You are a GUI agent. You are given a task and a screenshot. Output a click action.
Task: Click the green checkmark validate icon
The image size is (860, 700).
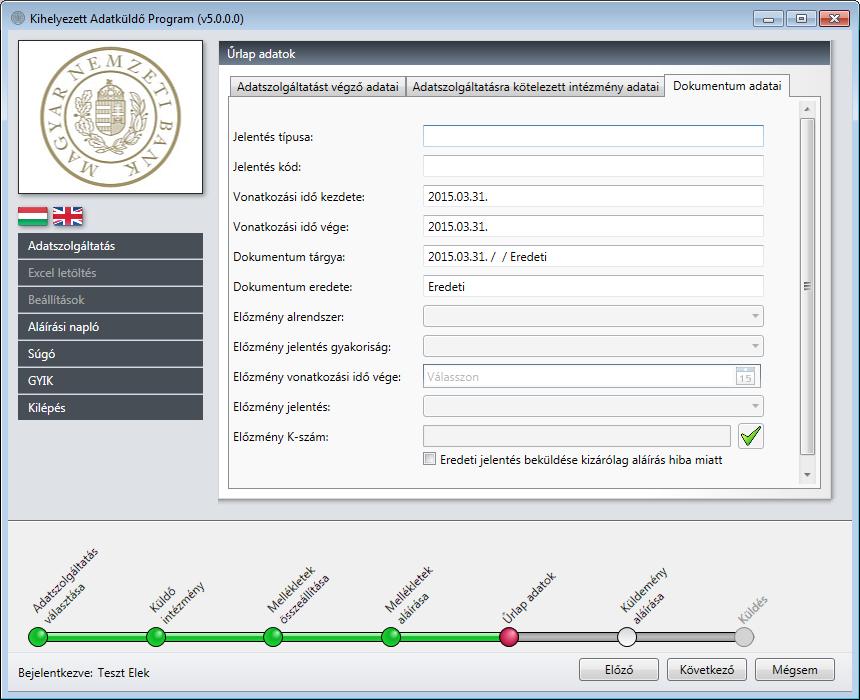coord(750,437)
